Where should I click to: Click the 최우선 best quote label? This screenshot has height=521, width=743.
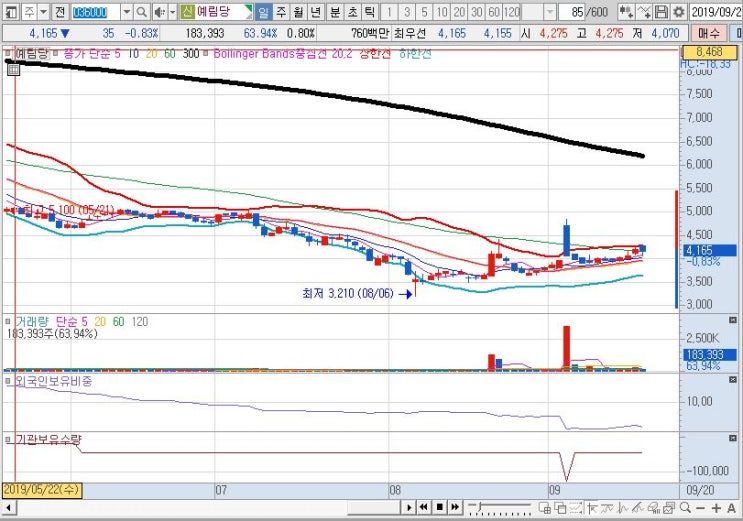[x=410, y=33]
